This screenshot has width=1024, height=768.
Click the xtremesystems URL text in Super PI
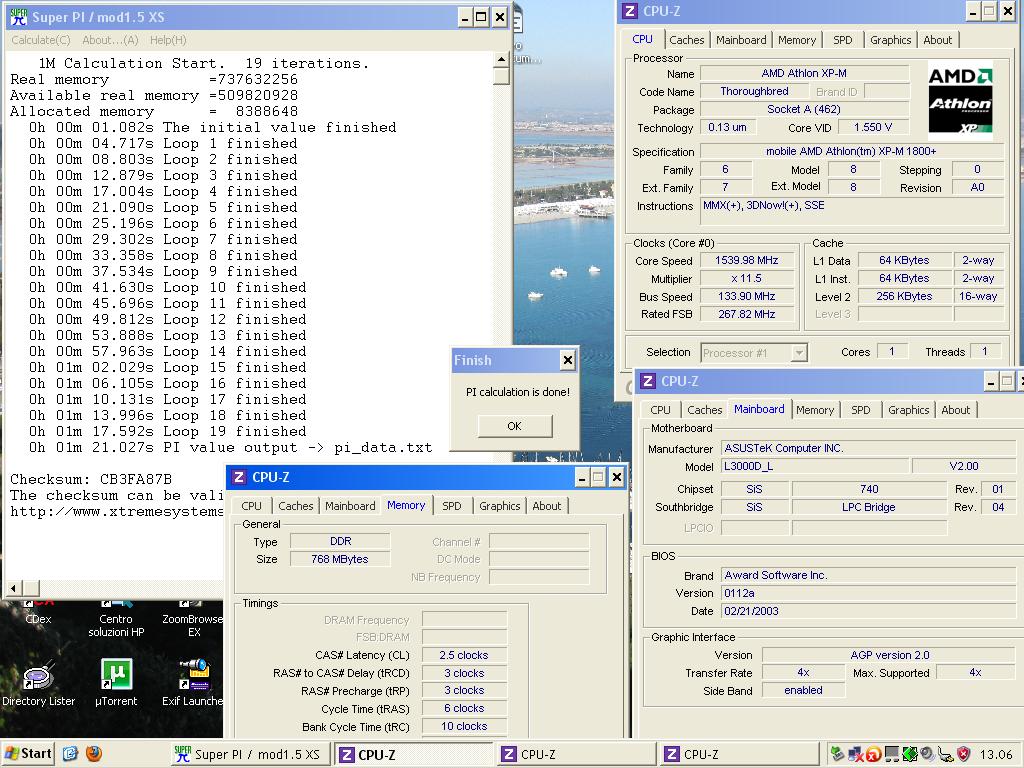pyautogui.click(x=117, y=511)
